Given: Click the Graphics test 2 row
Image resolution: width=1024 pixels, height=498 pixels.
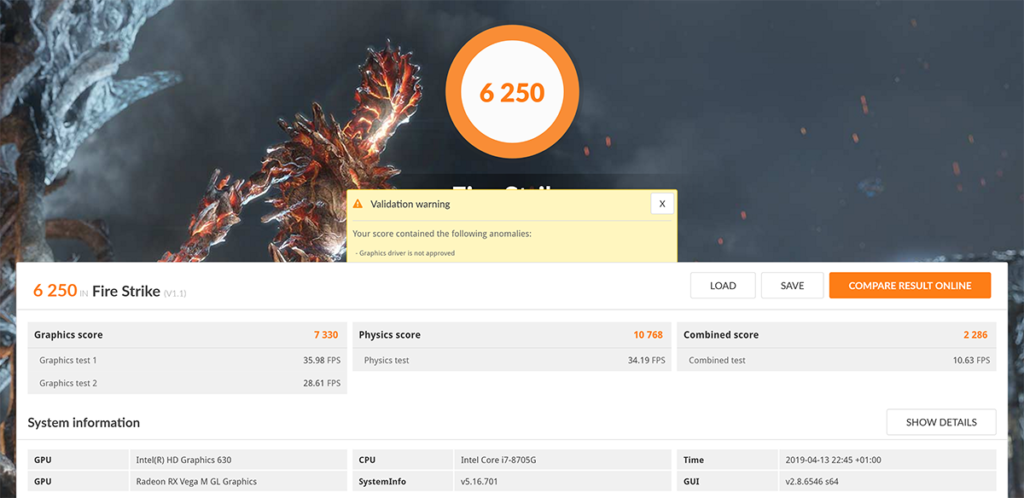Looking at the screenshot, I should (x=187, y=383).
